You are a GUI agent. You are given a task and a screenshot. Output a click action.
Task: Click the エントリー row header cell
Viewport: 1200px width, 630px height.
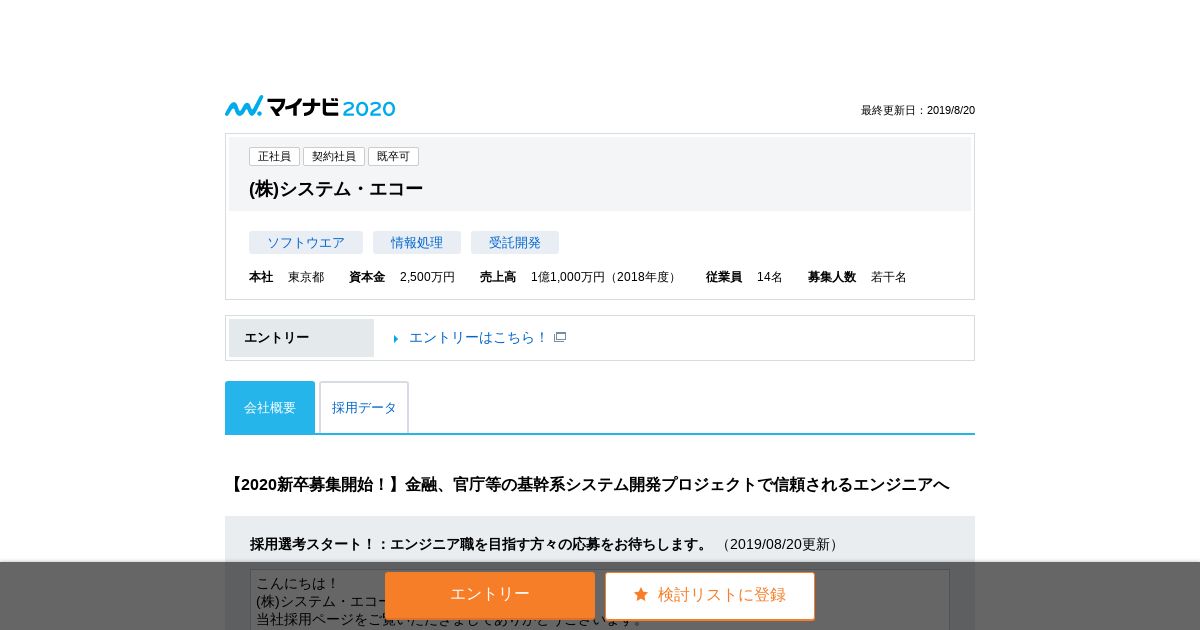pyautogui.click(x=301, y=338)
